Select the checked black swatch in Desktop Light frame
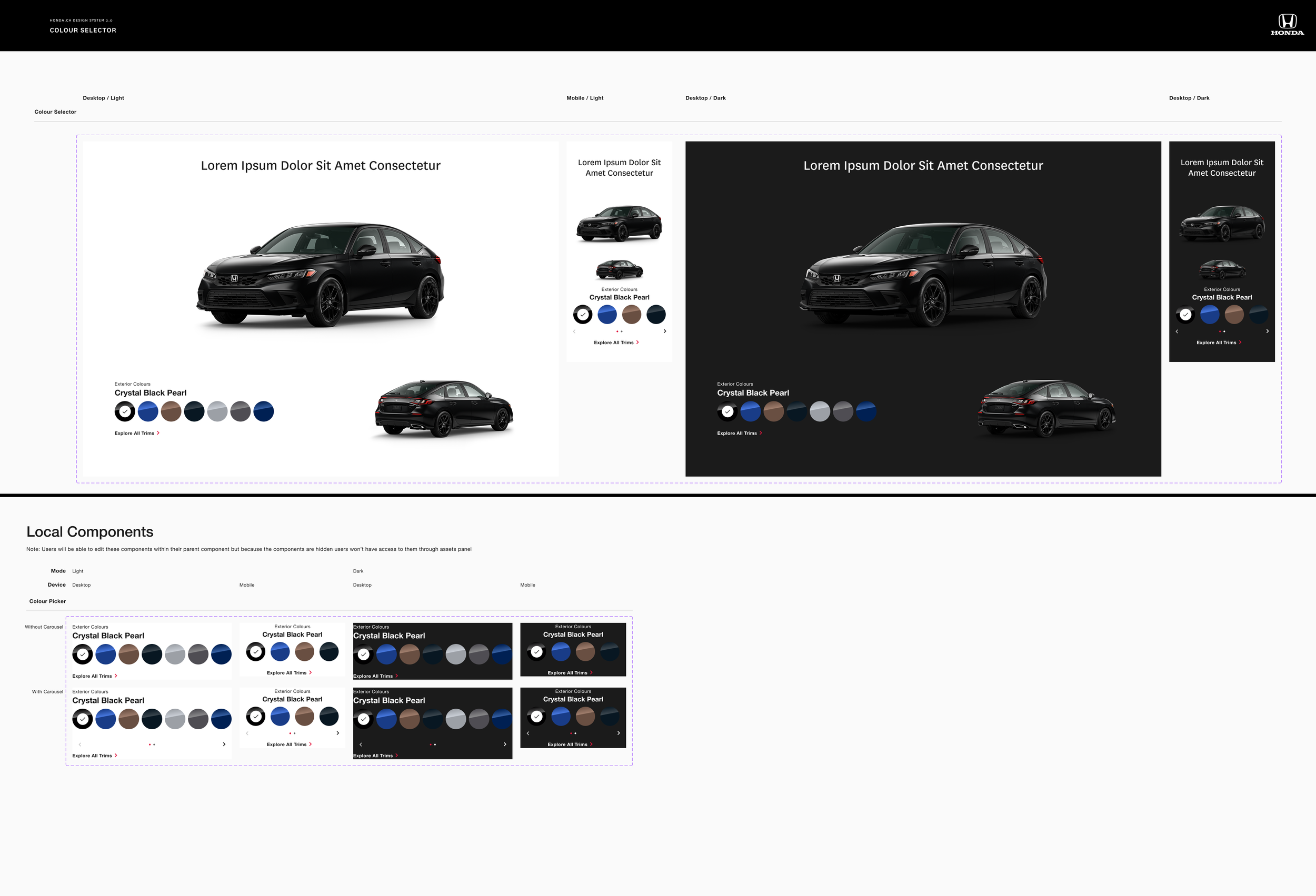Viewport: 1316px width, 896px height. click(x=125, y=411)
